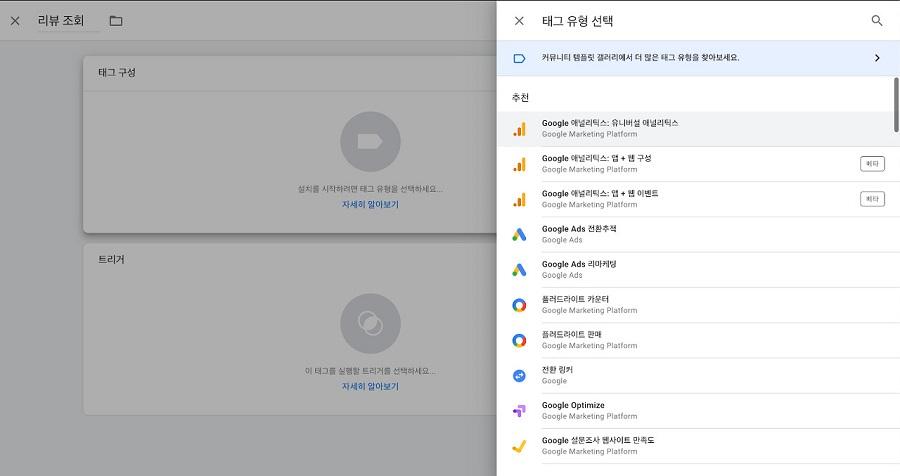Screen dimensions: 900x476
Task: Select Analytics App + Web configuration icon
Action: (x=519, y=164)
